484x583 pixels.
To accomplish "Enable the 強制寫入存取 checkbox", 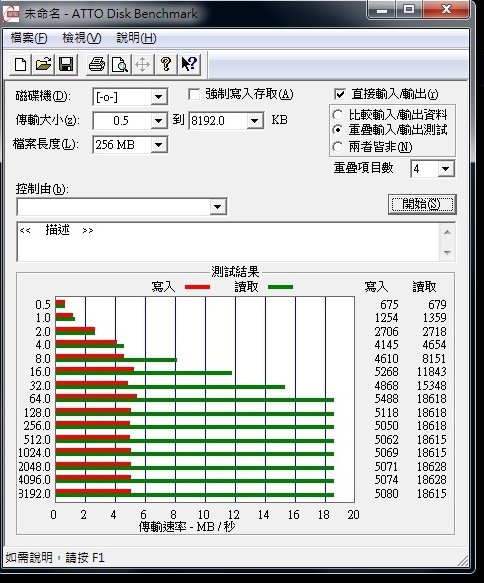I will coord(194,94).
